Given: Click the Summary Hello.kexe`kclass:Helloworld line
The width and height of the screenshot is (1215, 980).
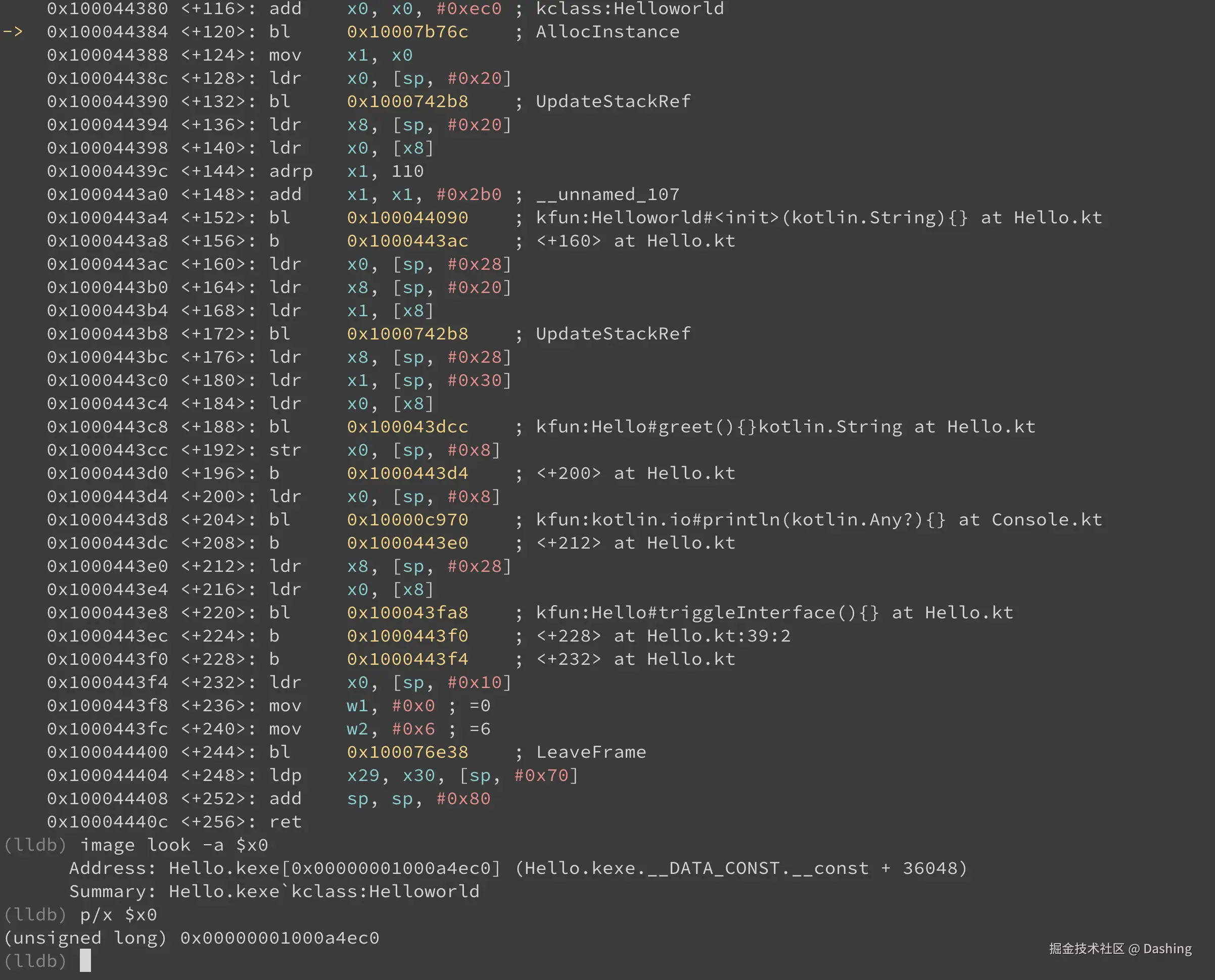Looking at the screenshot, I should 274,892.
